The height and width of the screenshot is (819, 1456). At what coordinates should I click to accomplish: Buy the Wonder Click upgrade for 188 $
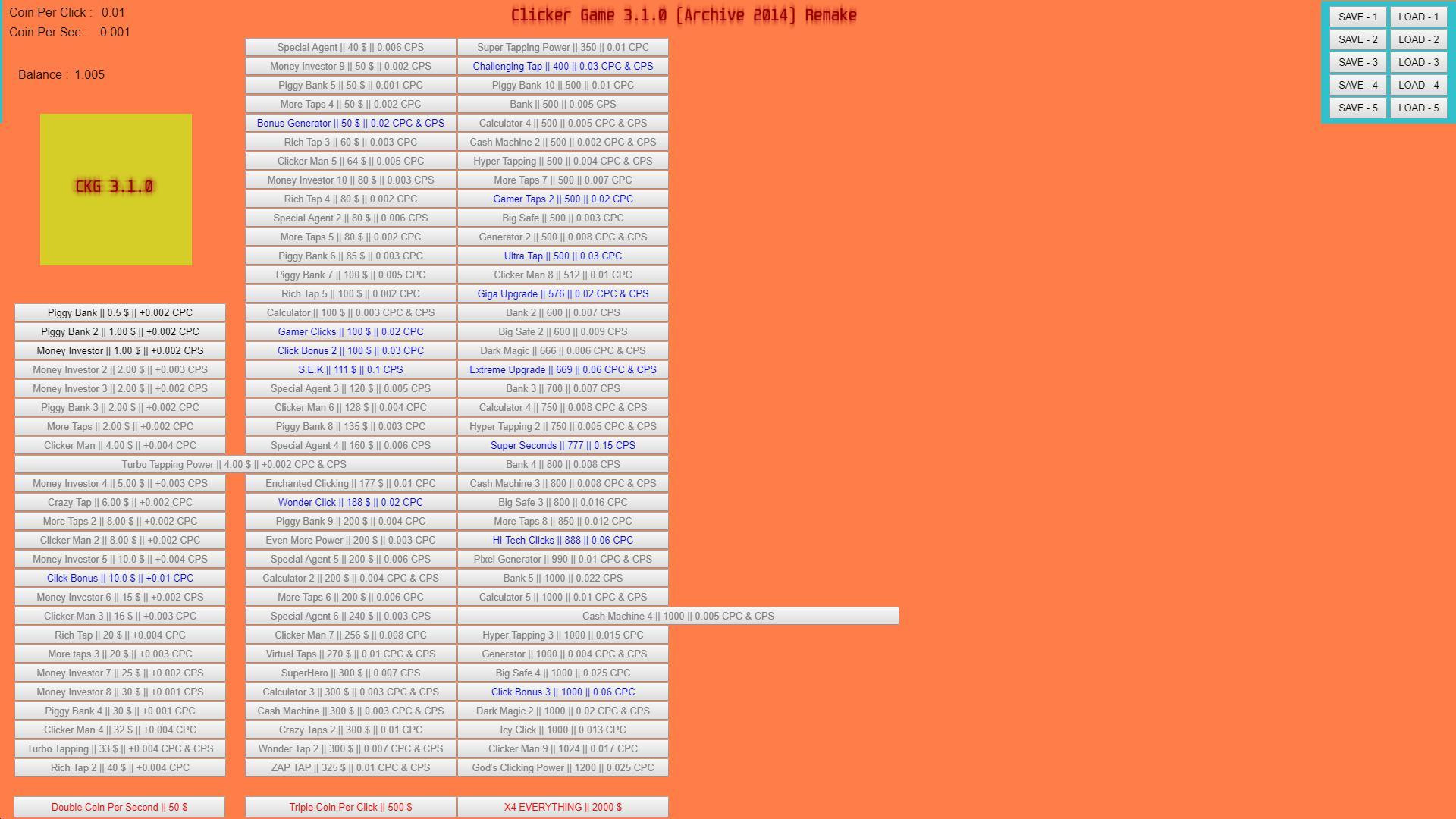[350, 502]
